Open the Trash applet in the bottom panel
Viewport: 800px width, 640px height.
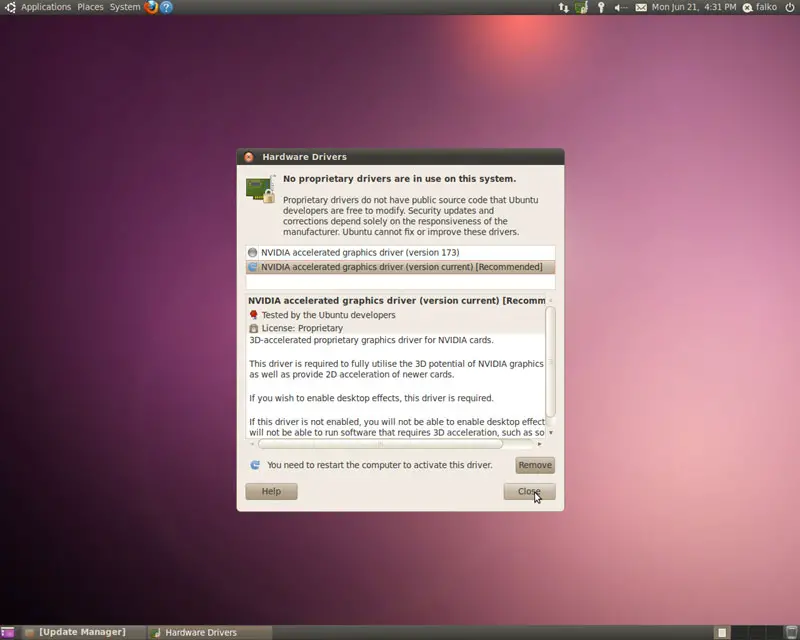pos(791,632)
